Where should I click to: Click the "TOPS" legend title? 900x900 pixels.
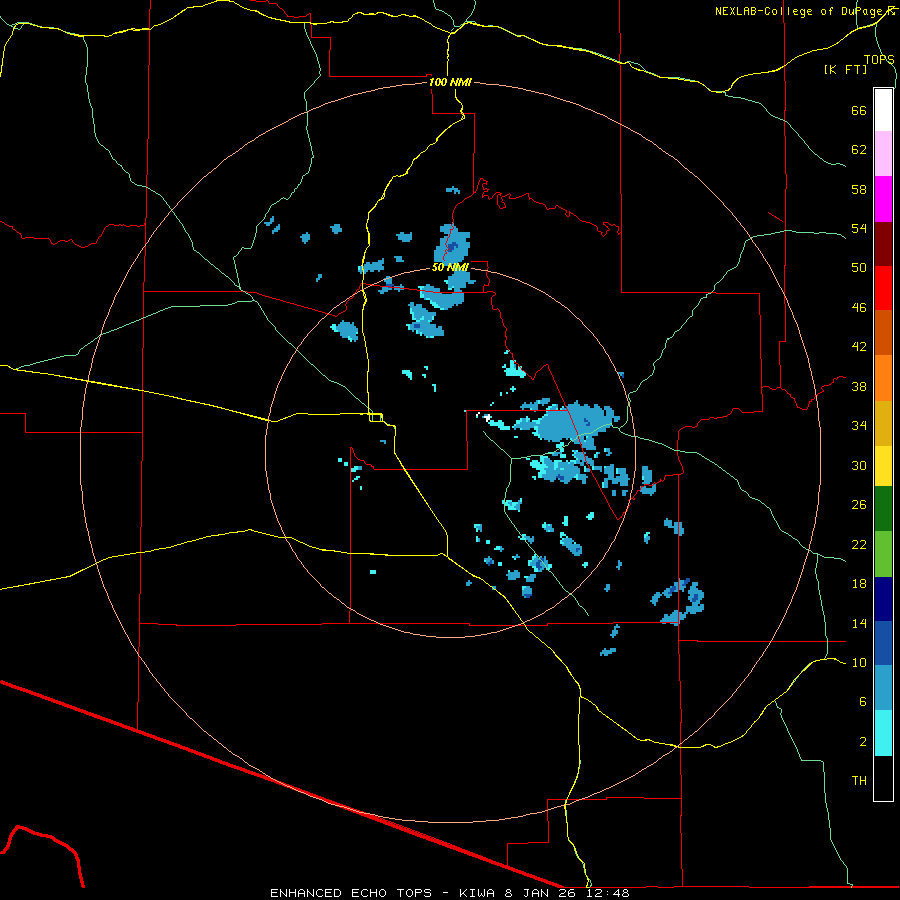tap(879, 59)
